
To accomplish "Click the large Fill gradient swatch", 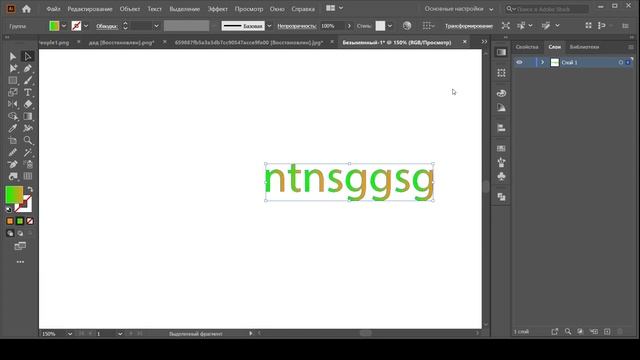I will click(14, 195).
